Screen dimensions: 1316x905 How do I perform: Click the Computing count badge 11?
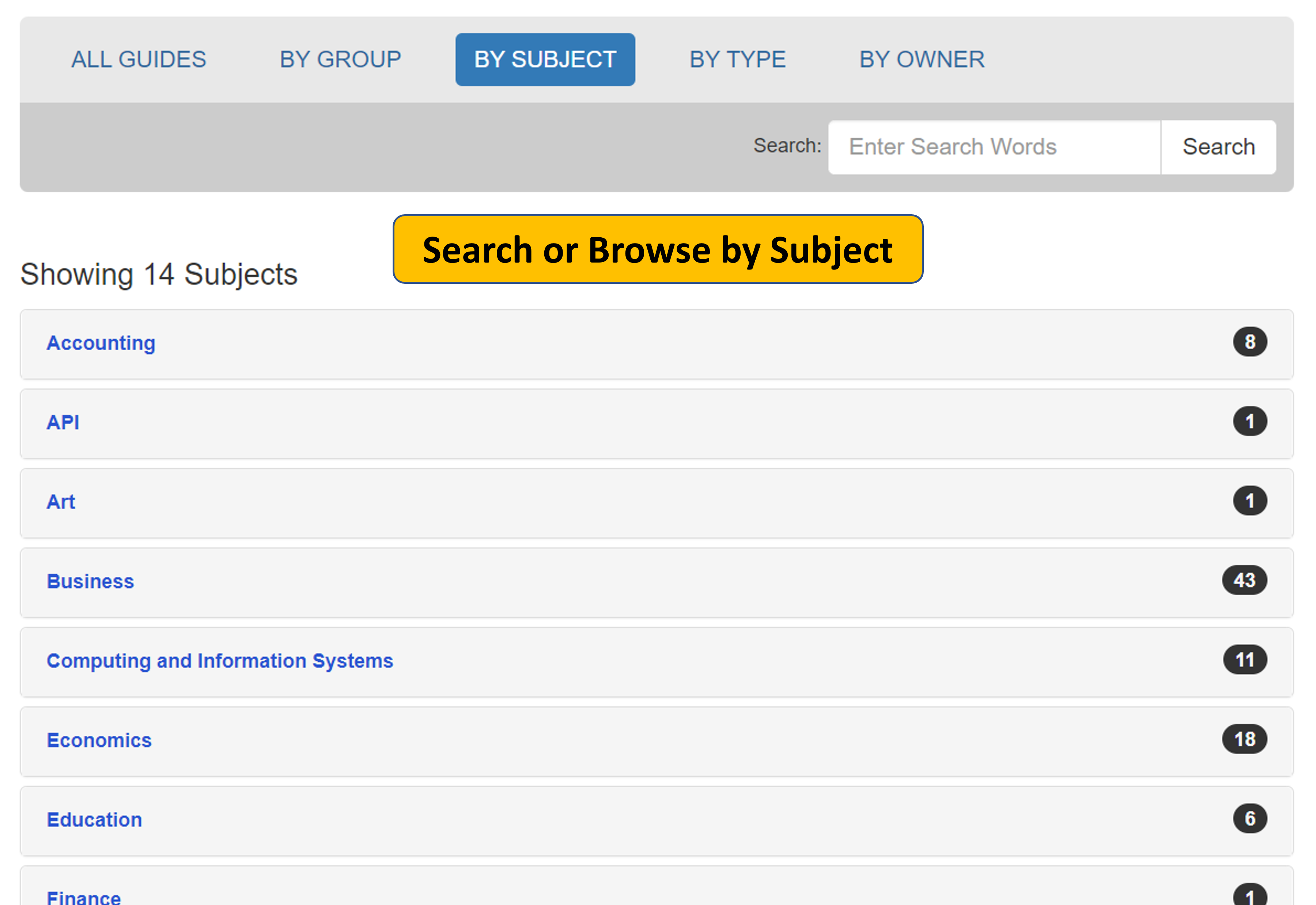coord(1245,660)
